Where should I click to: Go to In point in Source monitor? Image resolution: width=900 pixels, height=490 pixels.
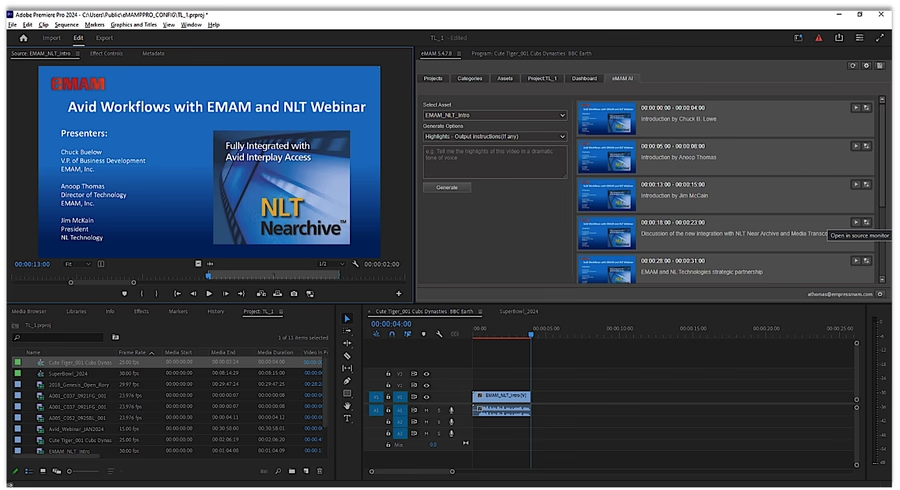pos(177,294)
